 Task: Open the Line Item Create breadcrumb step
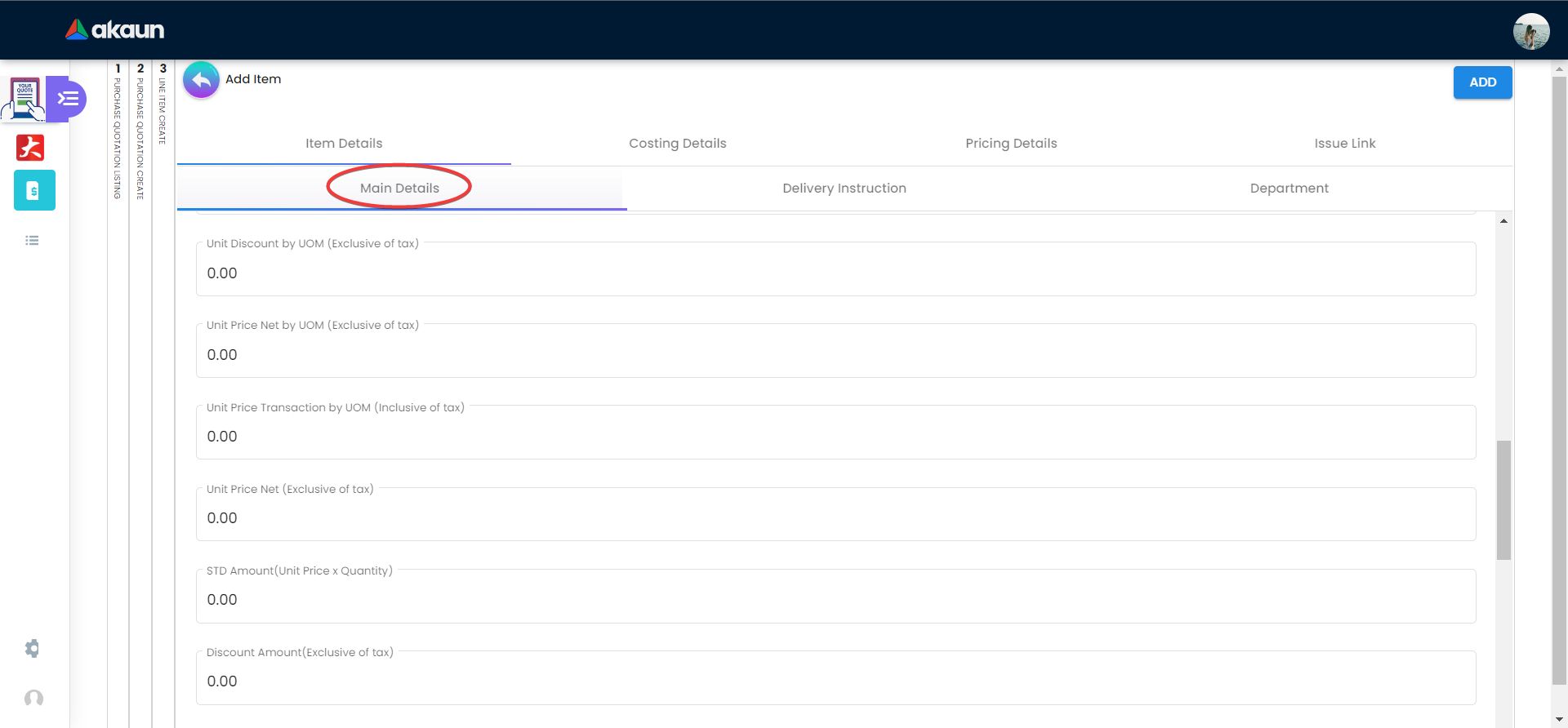coord(163,104)
